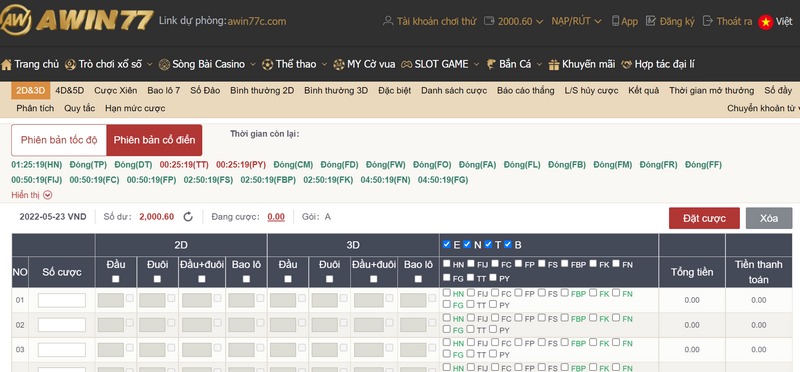
Task: Click the Số cược input in row 01
Action: click(x=62, y=300)
